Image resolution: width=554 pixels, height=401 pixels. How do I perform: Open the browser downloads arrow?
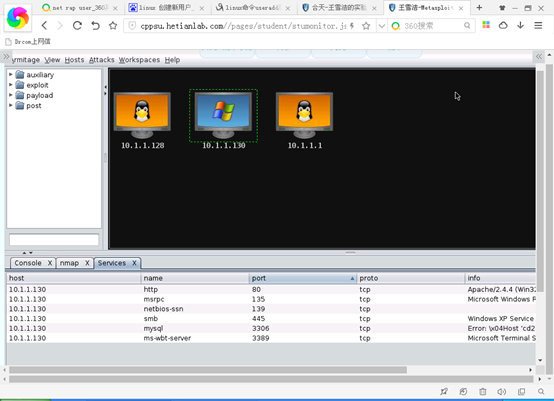coord(520,25)
